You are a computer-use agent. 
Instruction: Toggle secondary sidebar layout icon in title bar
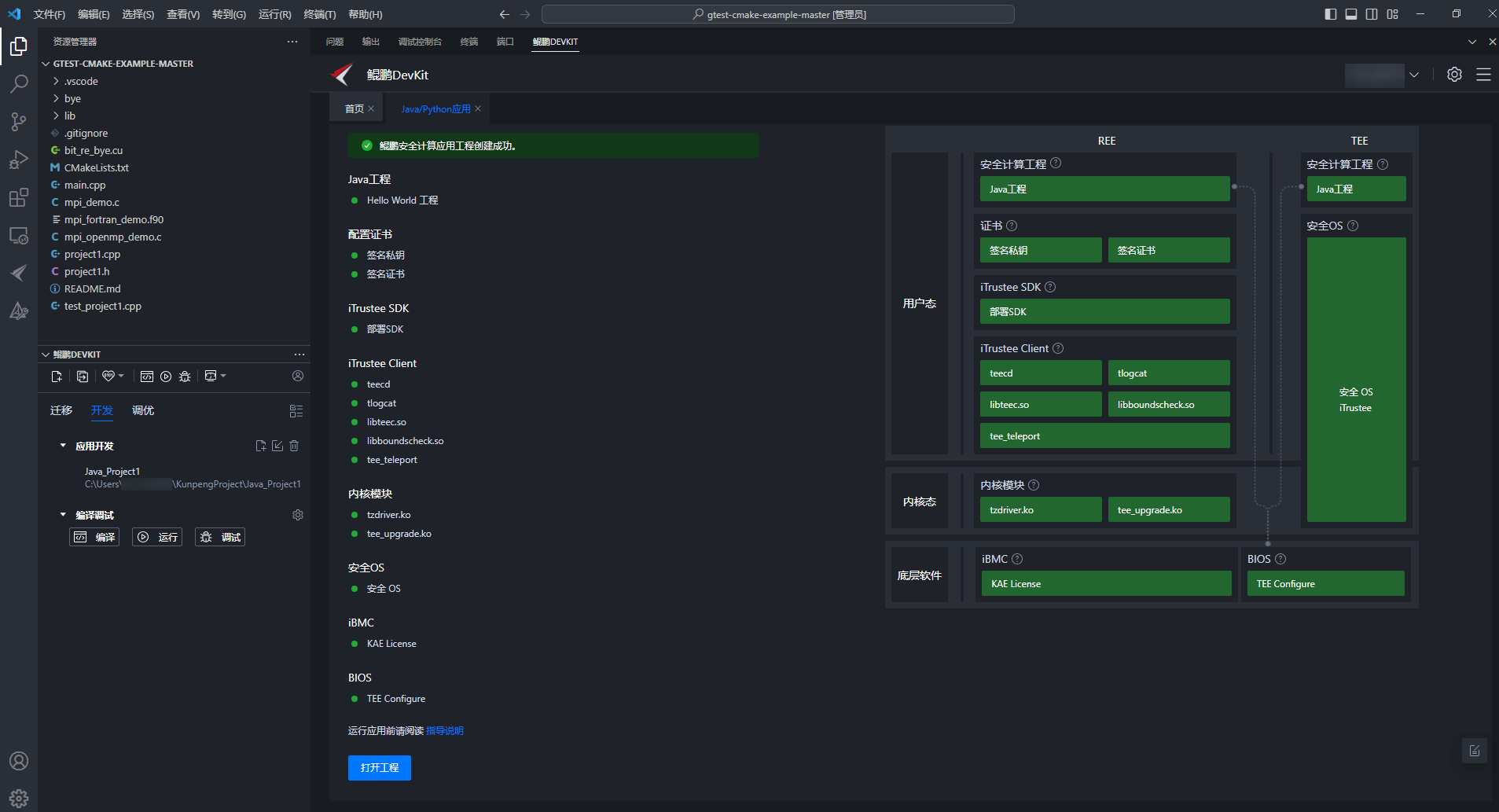tap(1372, 14)
